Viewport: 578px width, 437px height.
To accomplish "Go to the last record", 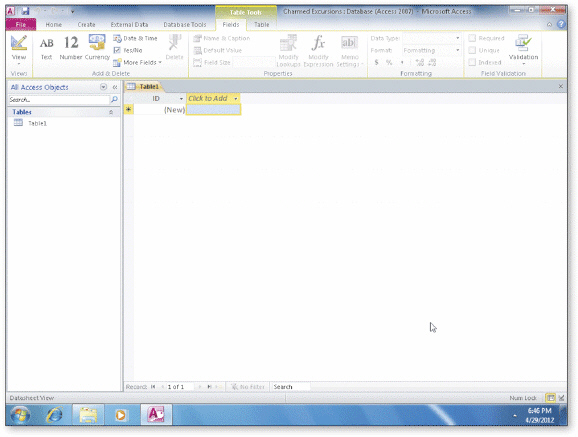I will pyautogui.click(x=209, y=387).
